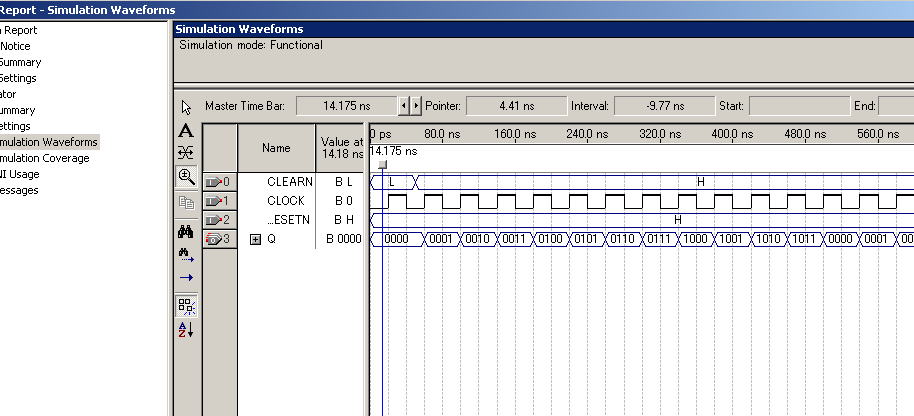Click the Q value segment 1000
Image resolution: width=914 pixels, height=416 pixels.
(695, 239)
